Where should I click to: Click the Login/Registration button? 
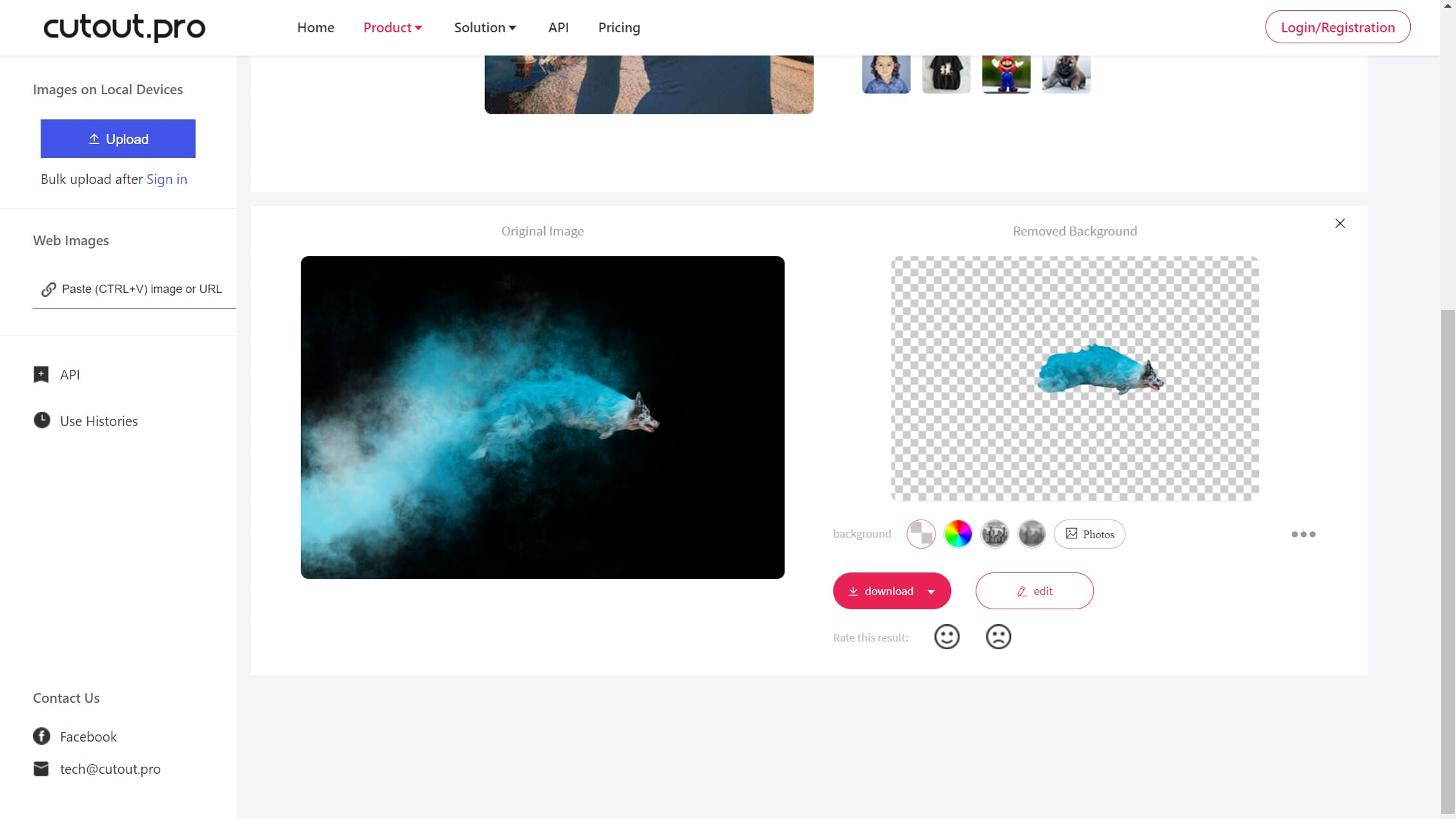pyautogui.click(x=1337, y=27)
